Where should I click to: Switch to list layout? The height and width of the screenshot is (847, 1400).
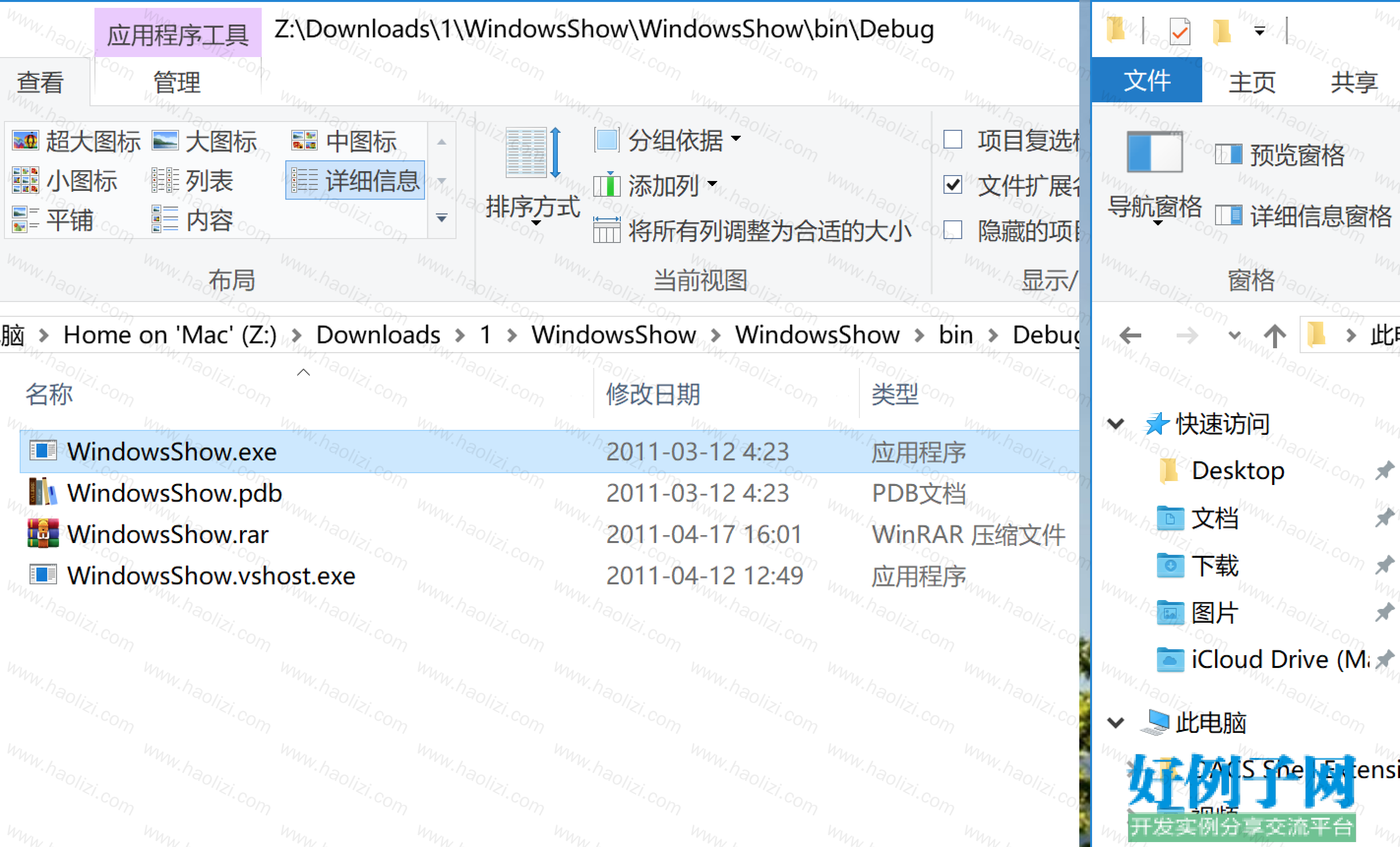pos(193,181)
